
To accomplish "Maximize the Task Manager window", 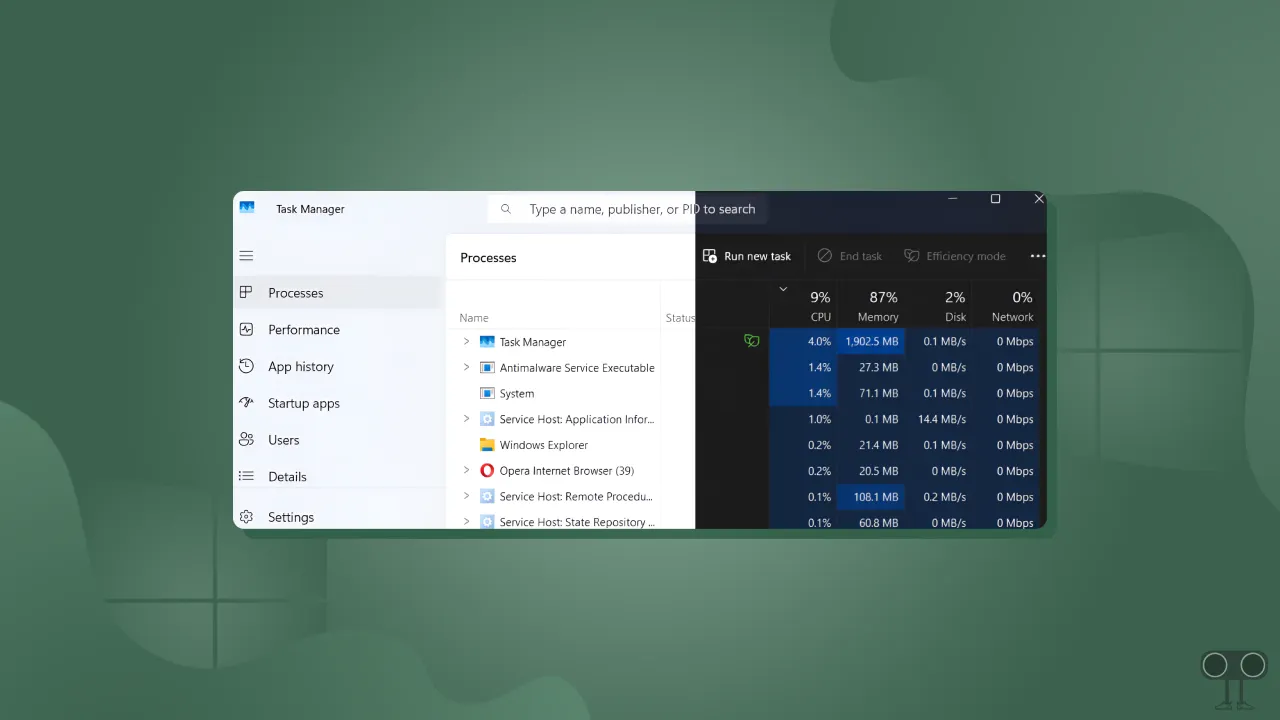I will [995, 199].
